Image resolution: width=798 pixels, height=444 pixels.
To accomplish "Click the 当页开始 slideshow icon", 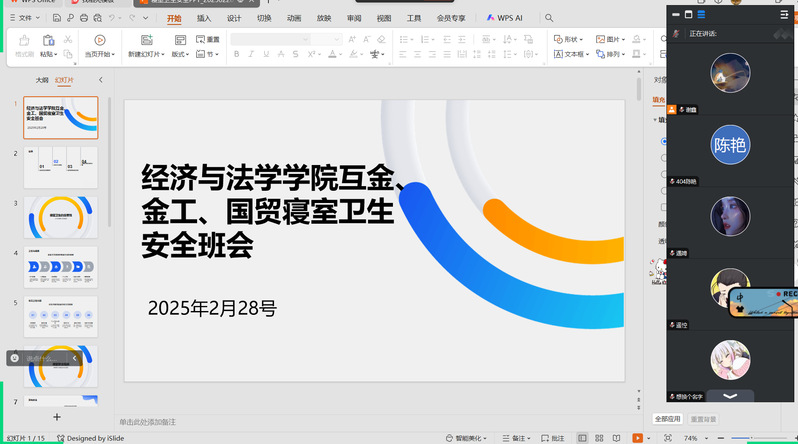I will point(98,40).
